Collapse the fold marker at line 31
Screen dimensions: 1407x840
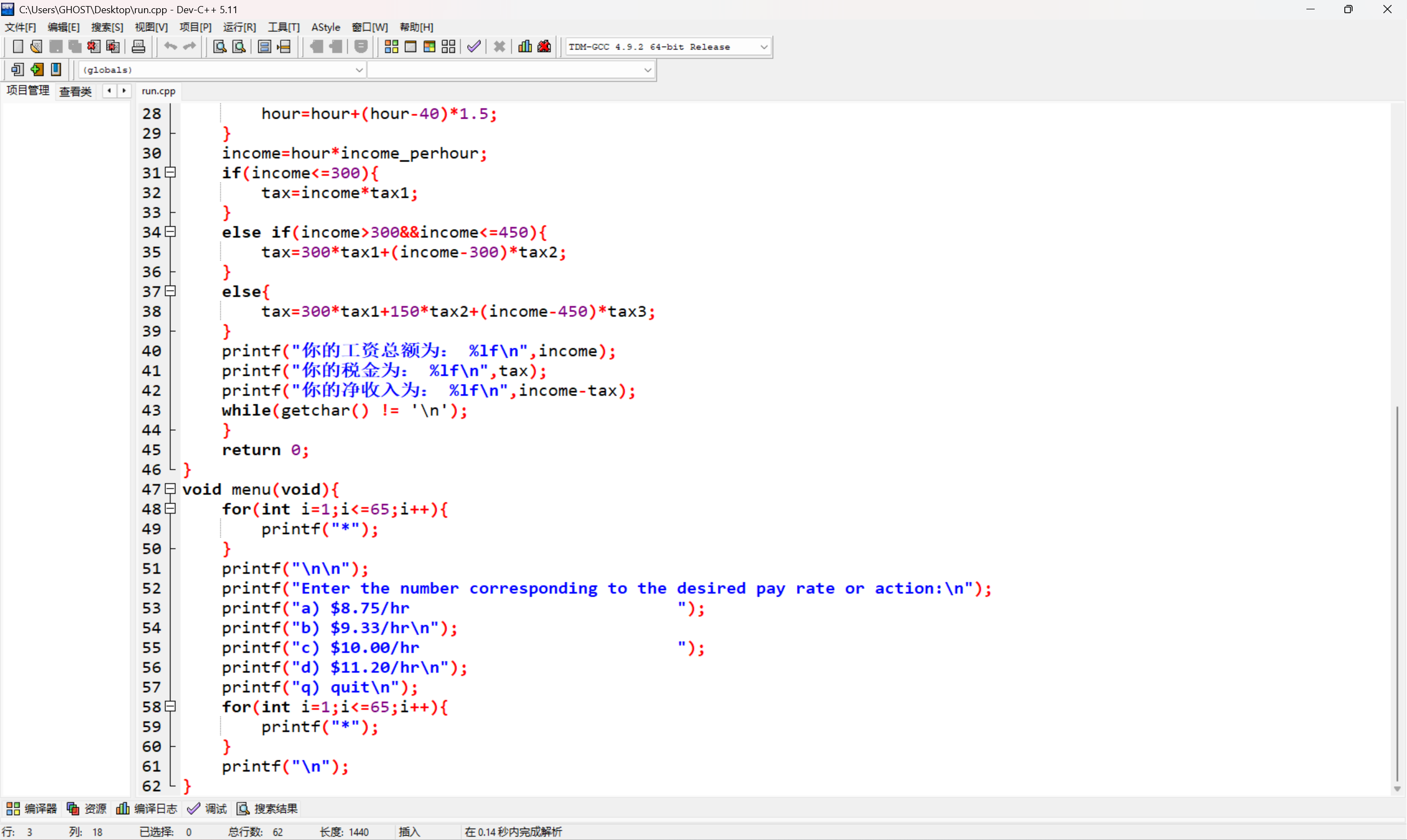coord(170,172)
